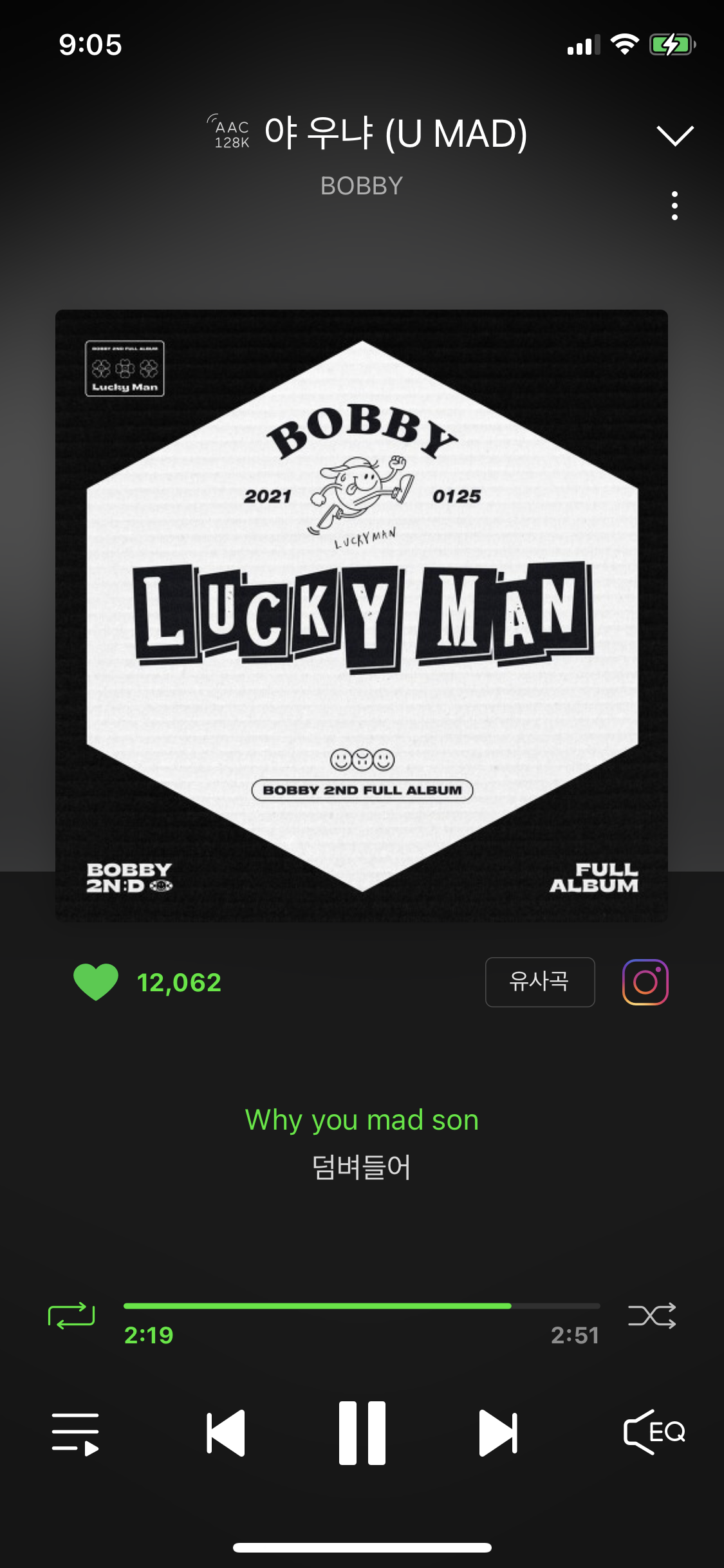Collapse player with down chevron

click(674, 135)
